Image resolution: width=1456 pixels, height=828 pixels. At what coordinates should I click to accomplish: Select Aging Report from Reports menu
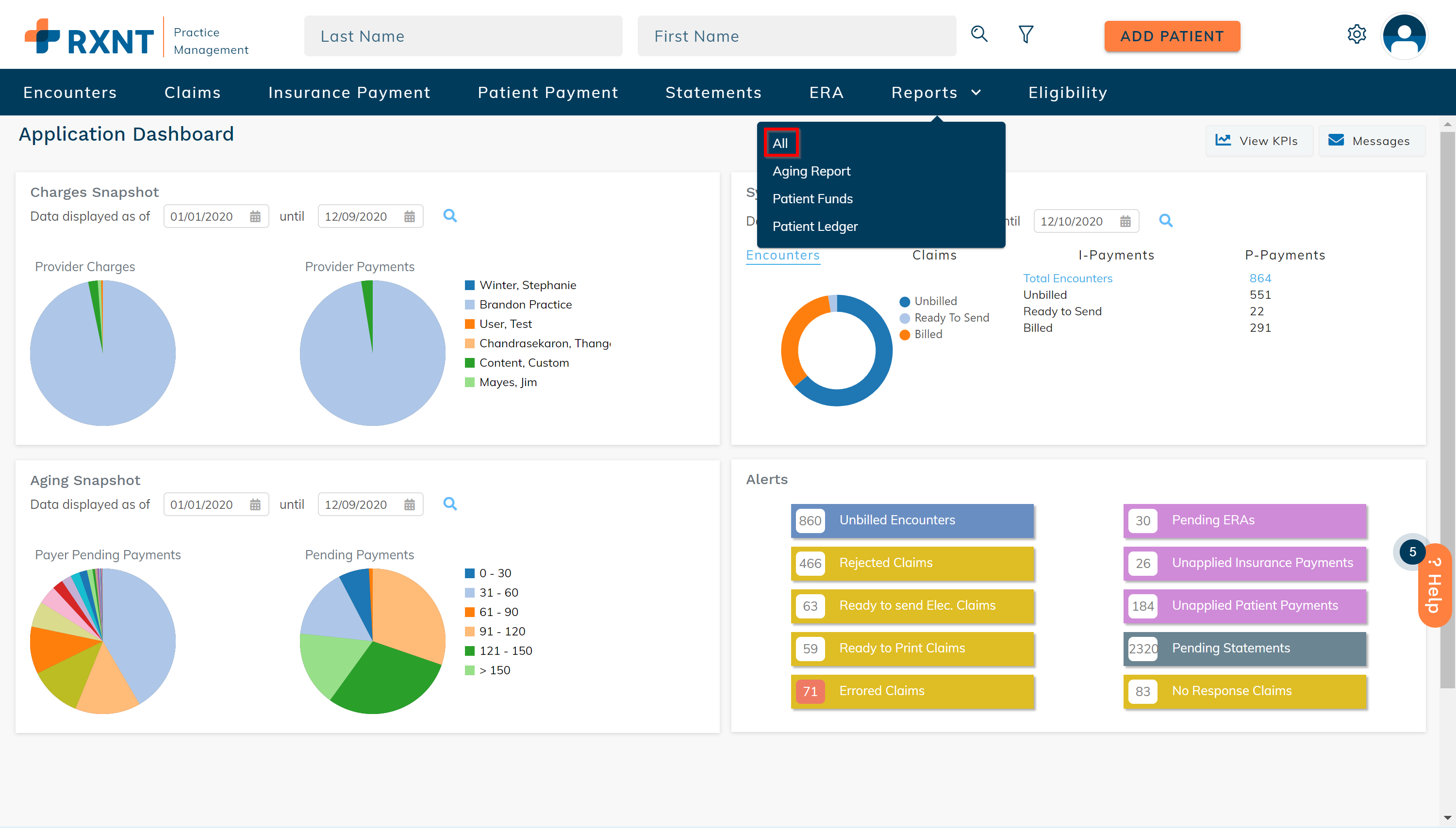(811, 171)
